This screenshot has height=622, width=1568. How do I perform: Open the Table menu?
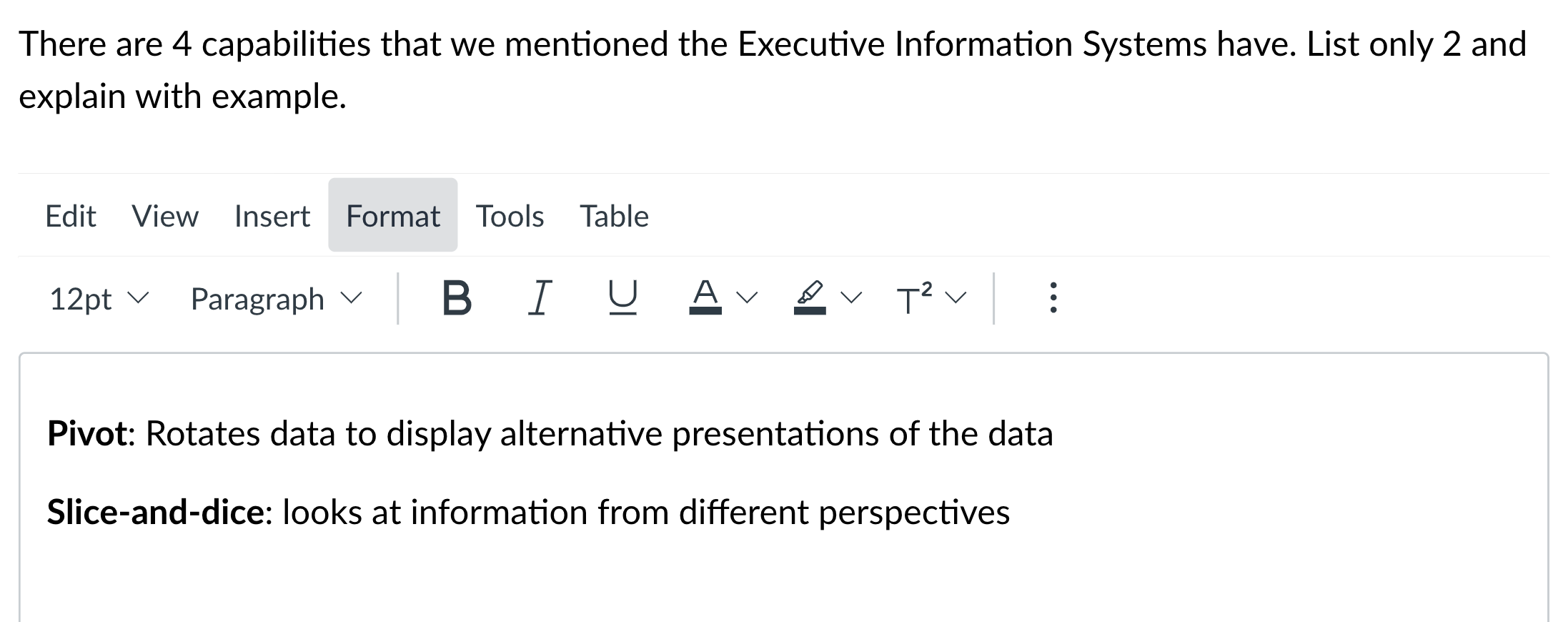point(615,216)
